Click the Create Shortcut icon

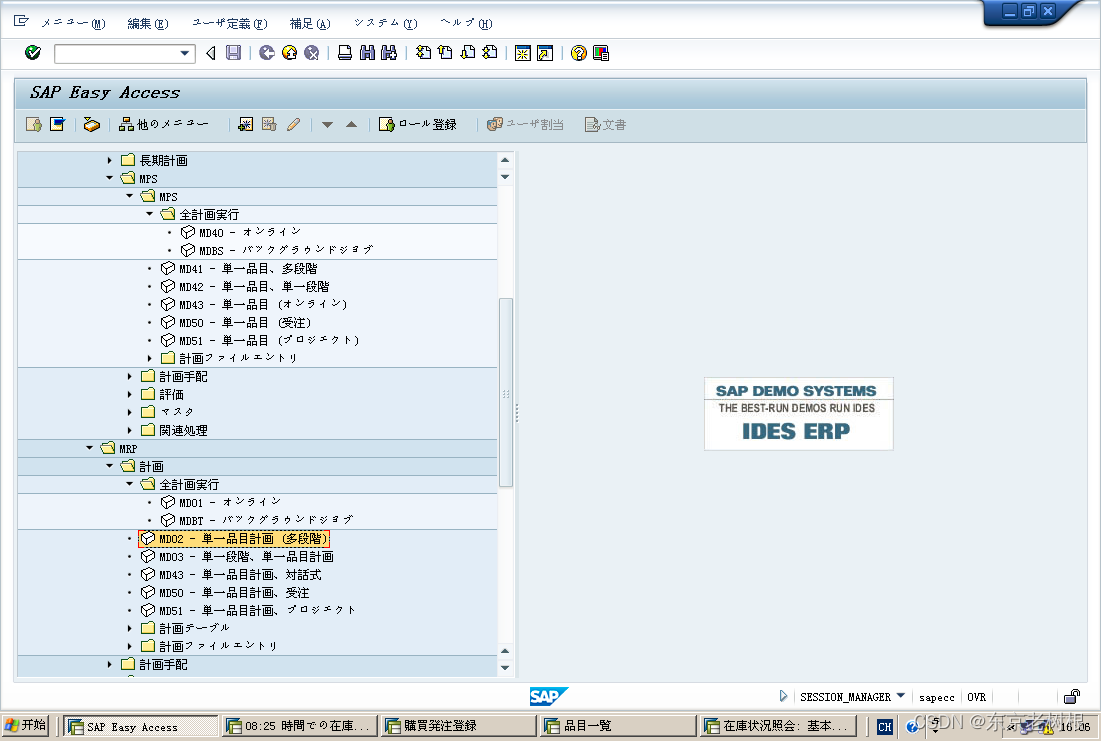click(x=545, y=53)
